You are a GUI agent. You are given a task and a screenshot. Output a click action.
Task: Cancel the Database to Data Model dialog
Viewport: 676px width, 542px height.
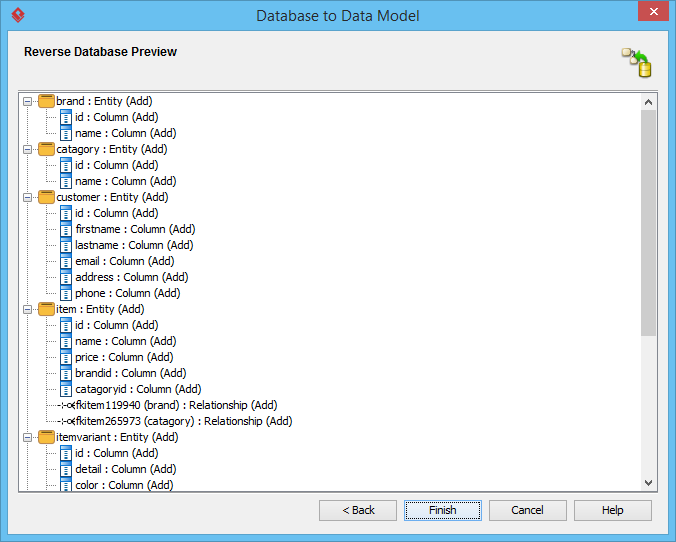pos(528,511)
